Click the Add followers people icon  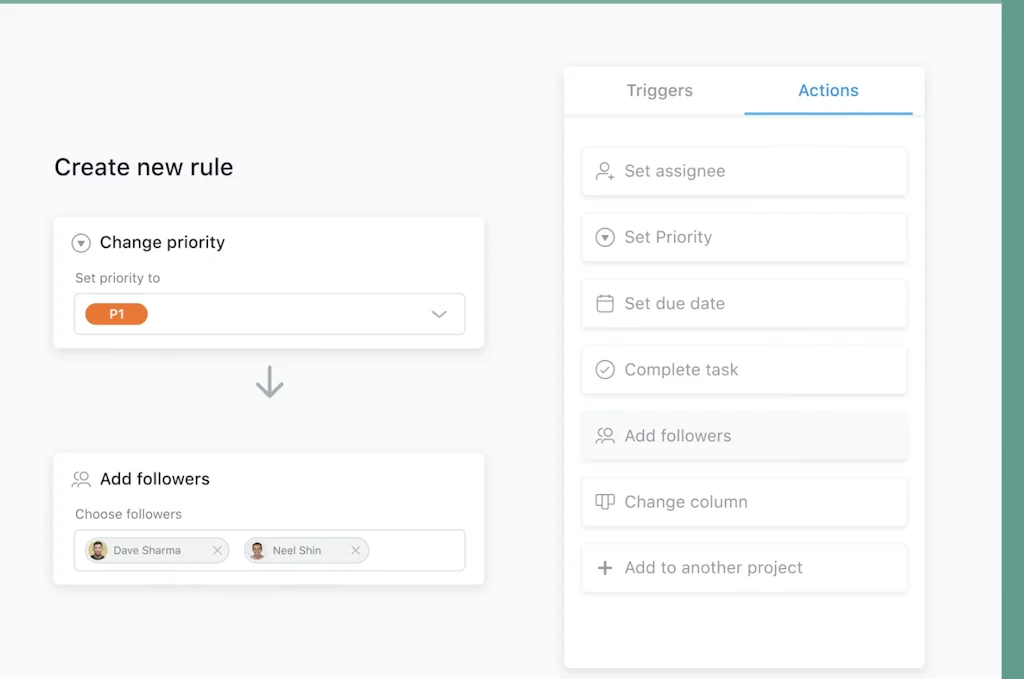click(x=604, y=435)
